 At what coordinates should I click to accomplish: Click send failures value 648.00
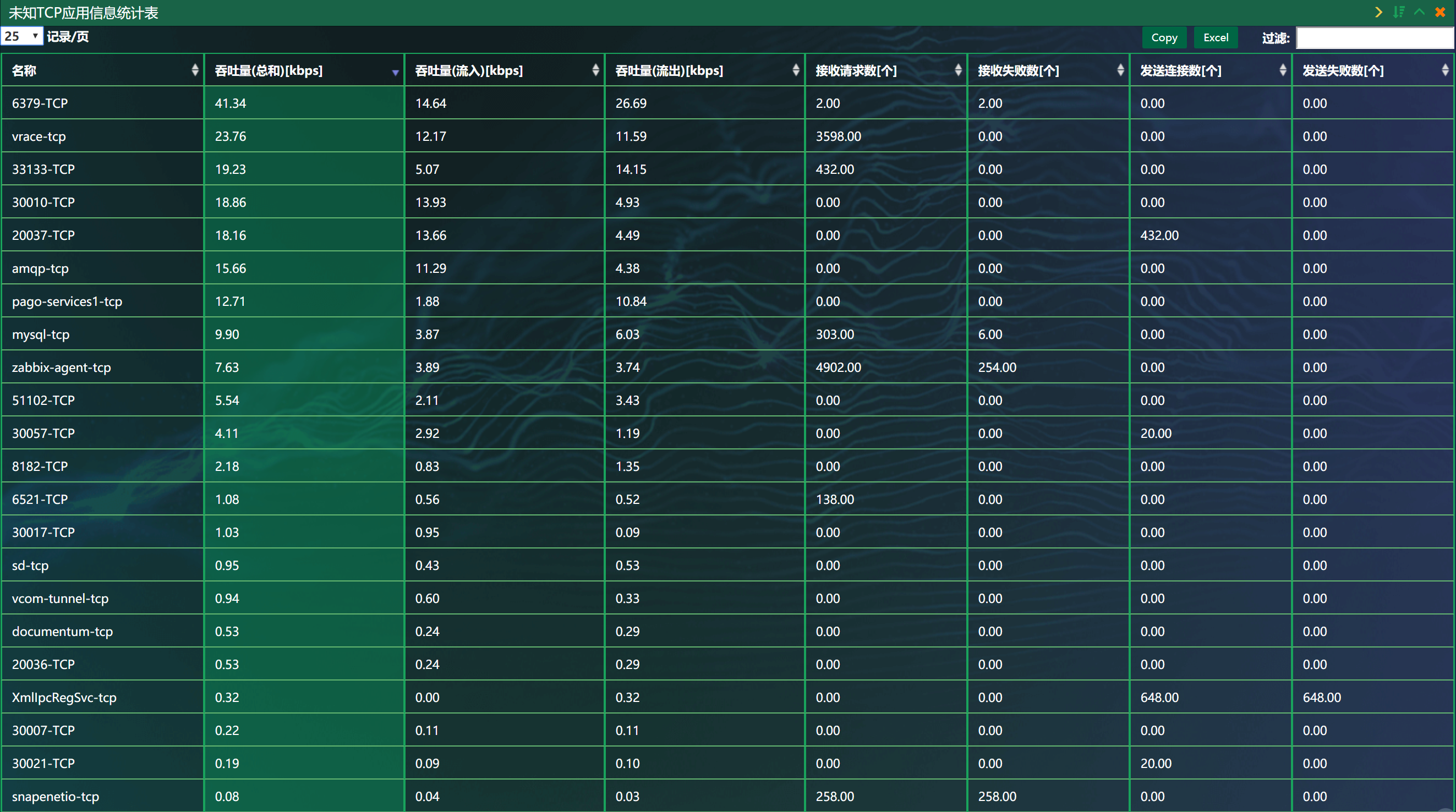pyautogui.click(x=1322, y=697)
